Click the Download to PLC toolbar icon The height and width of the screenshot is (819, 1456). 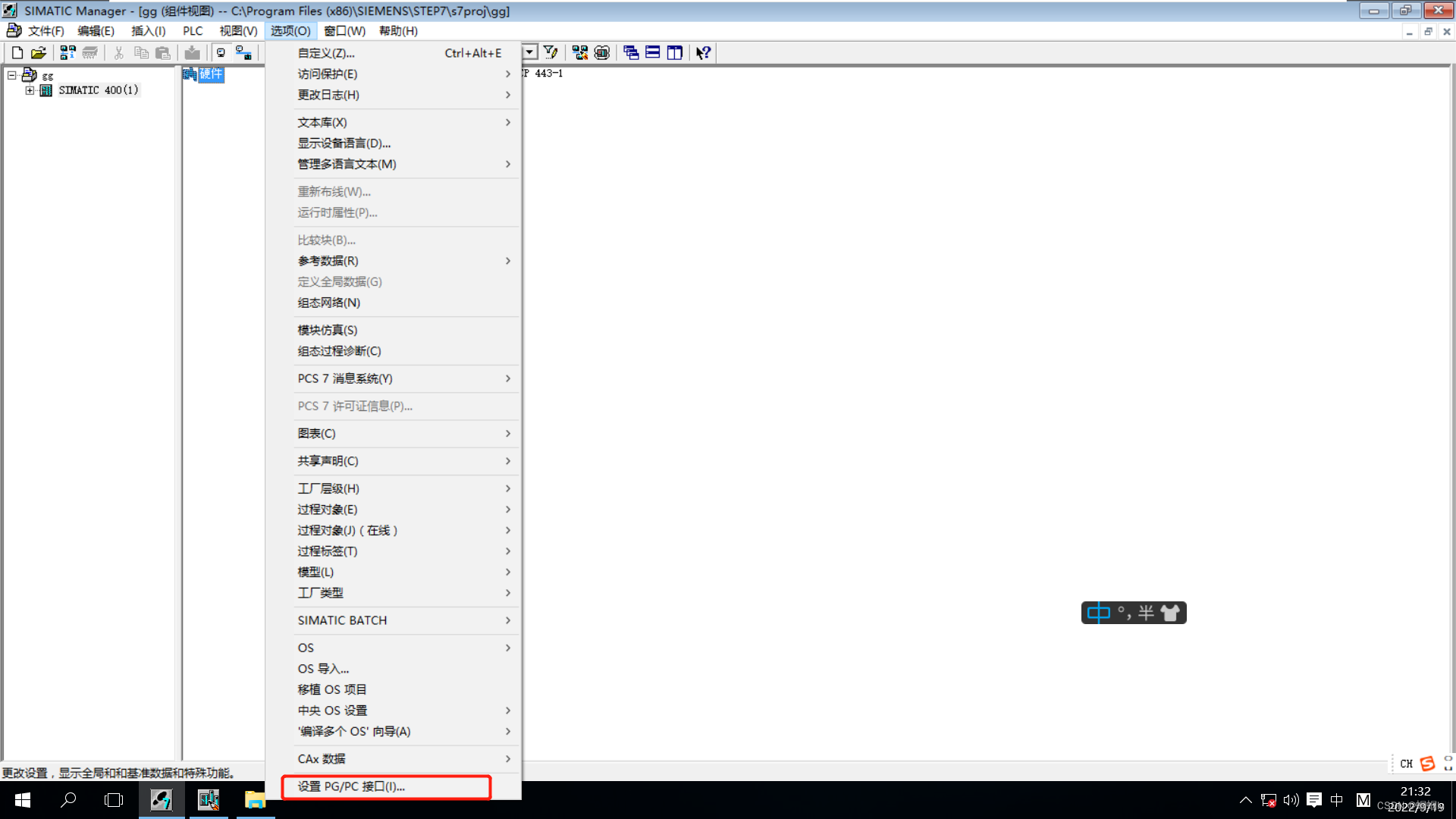193,52
